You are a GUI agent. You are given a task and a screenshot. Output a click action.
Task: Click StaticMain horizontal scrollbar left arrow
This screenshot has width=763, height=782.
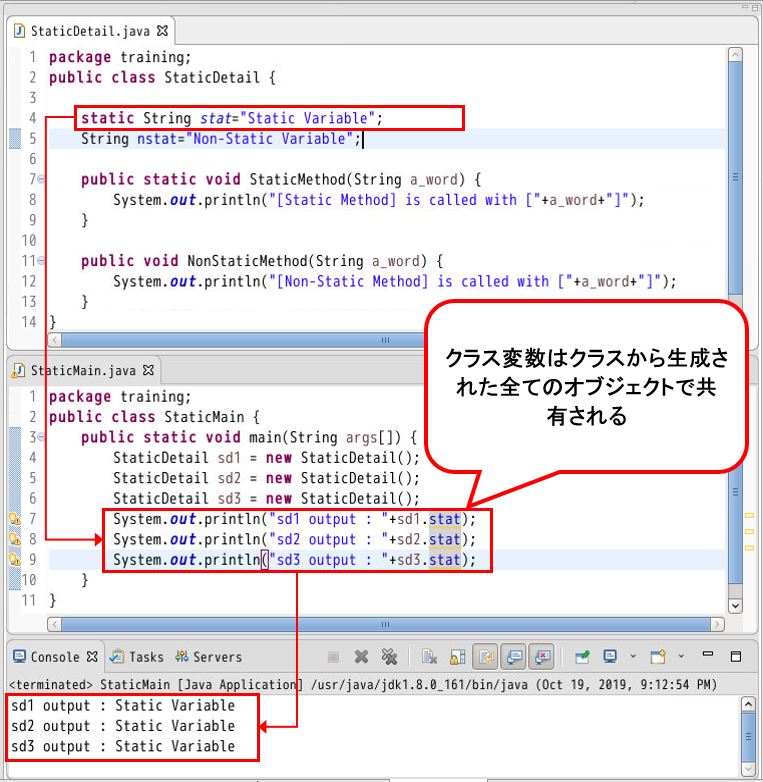pyautogui.click(x=54, y=624)
